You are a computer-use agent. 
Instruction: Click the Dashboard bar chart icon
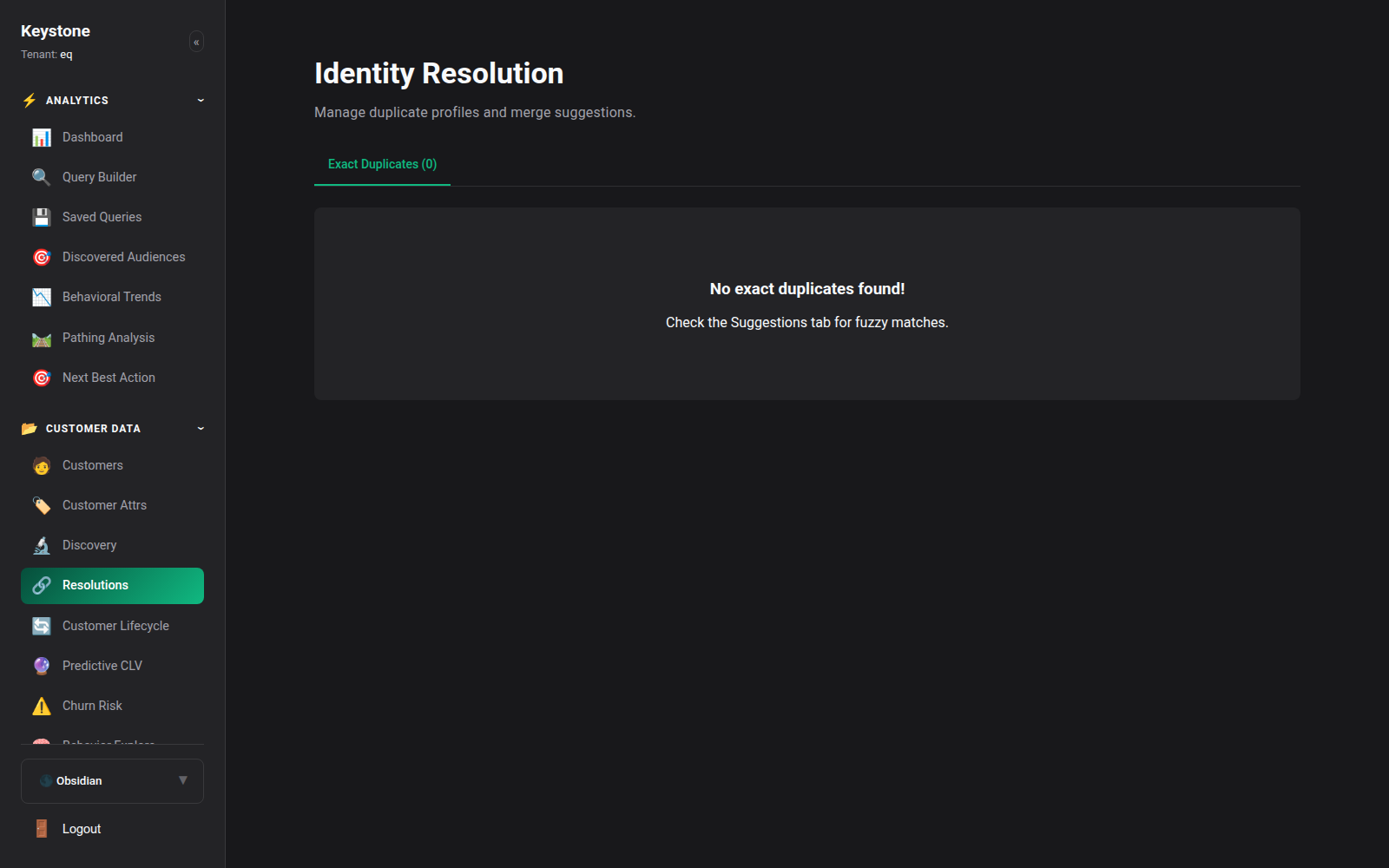click(x=42, y=137)
